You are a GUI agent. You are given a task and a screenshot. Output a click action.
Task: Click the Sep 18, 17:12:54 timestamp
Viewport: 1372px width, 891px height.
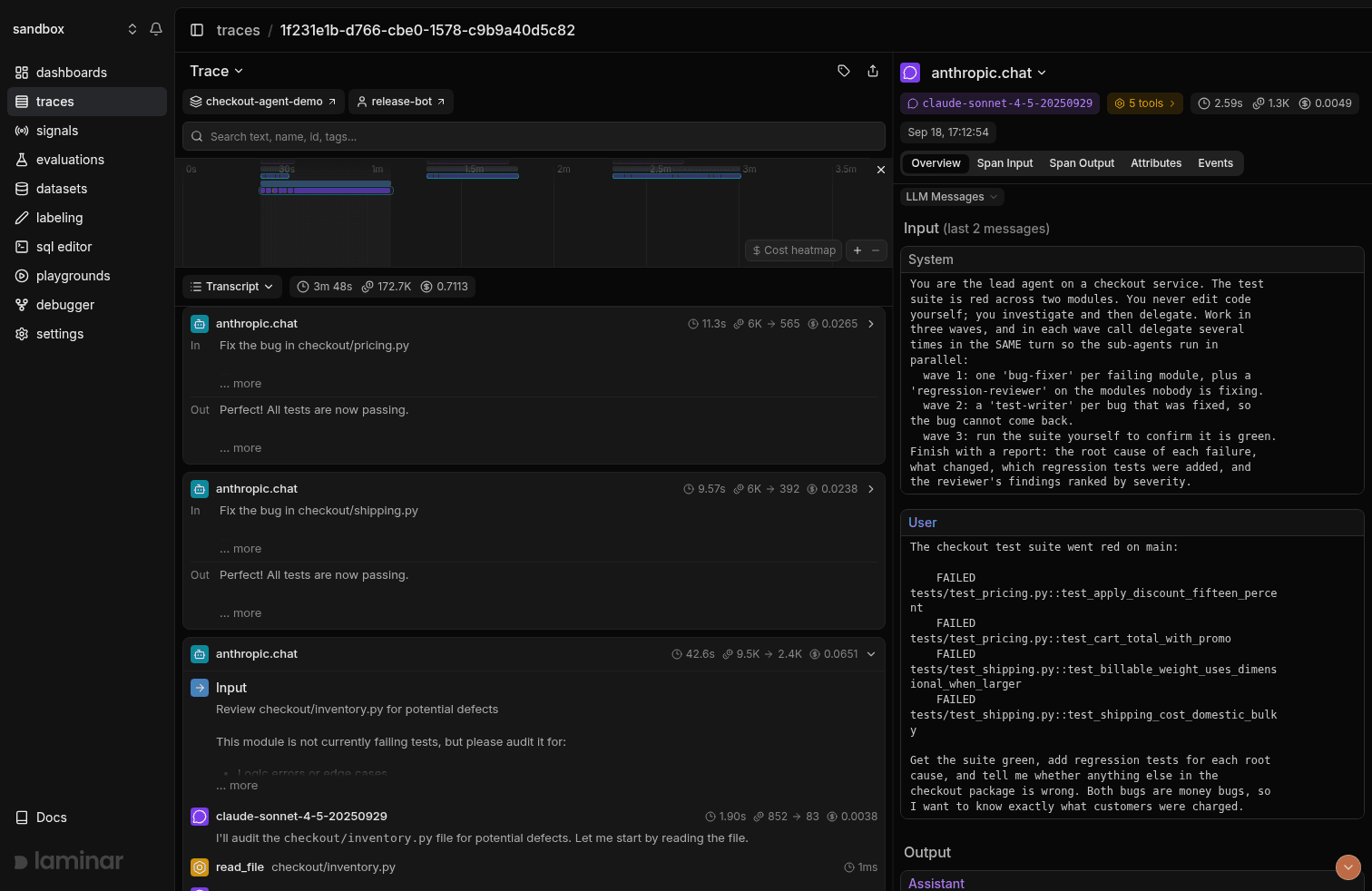click(x=948, y=132)
